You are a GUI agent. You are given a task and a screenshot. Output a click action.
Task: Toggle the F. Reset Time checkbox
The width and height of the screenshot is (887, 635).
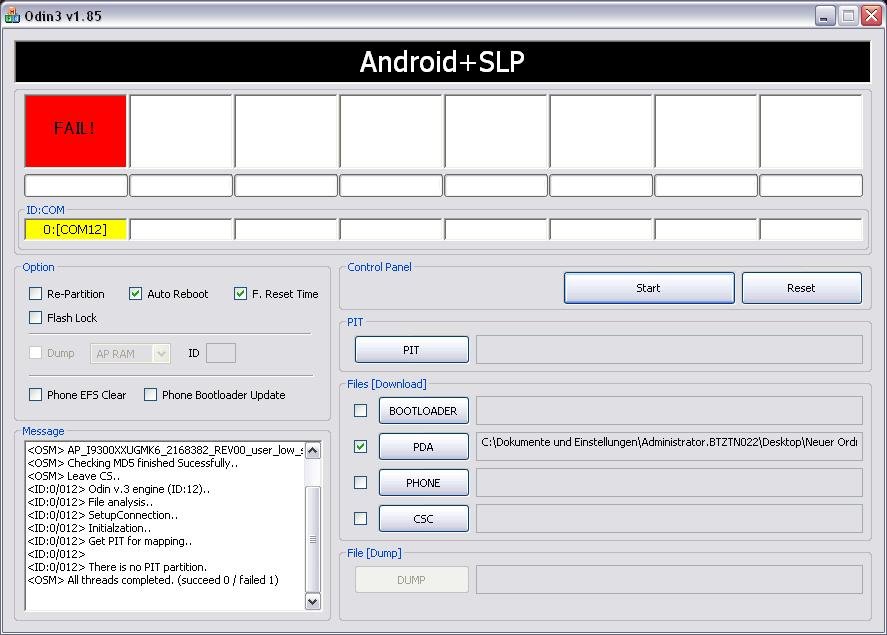click(240, 293)
